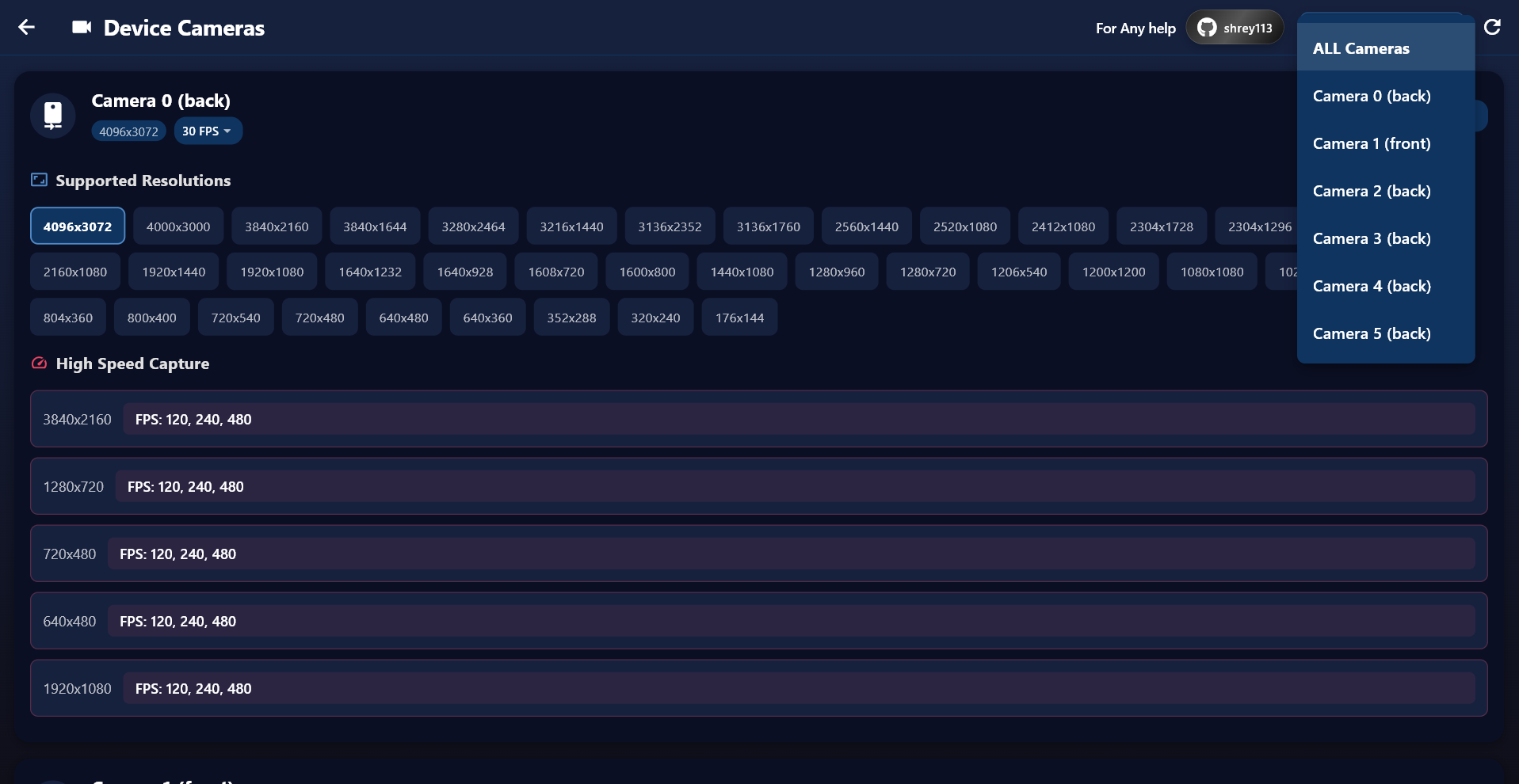Click the Camera 0 device icon

(x=53, y=116)
